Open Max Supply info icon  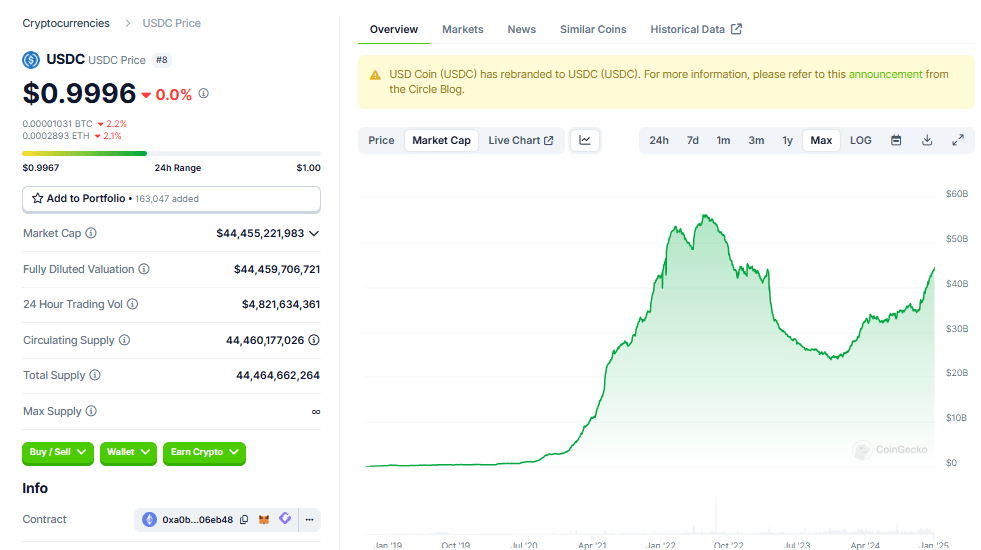[x=91, y=411]
